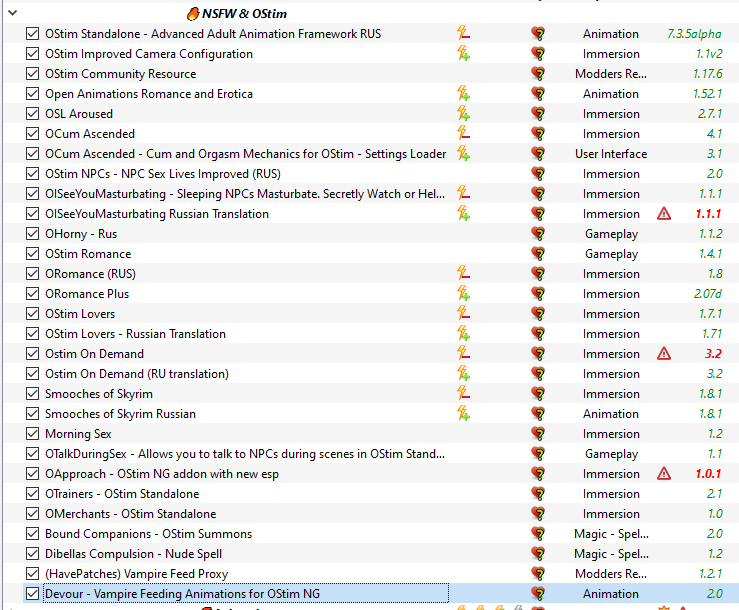Click heart flag icon on OMerchants row
This screenshot has width=739, height=610.
(x=538, y=513)
